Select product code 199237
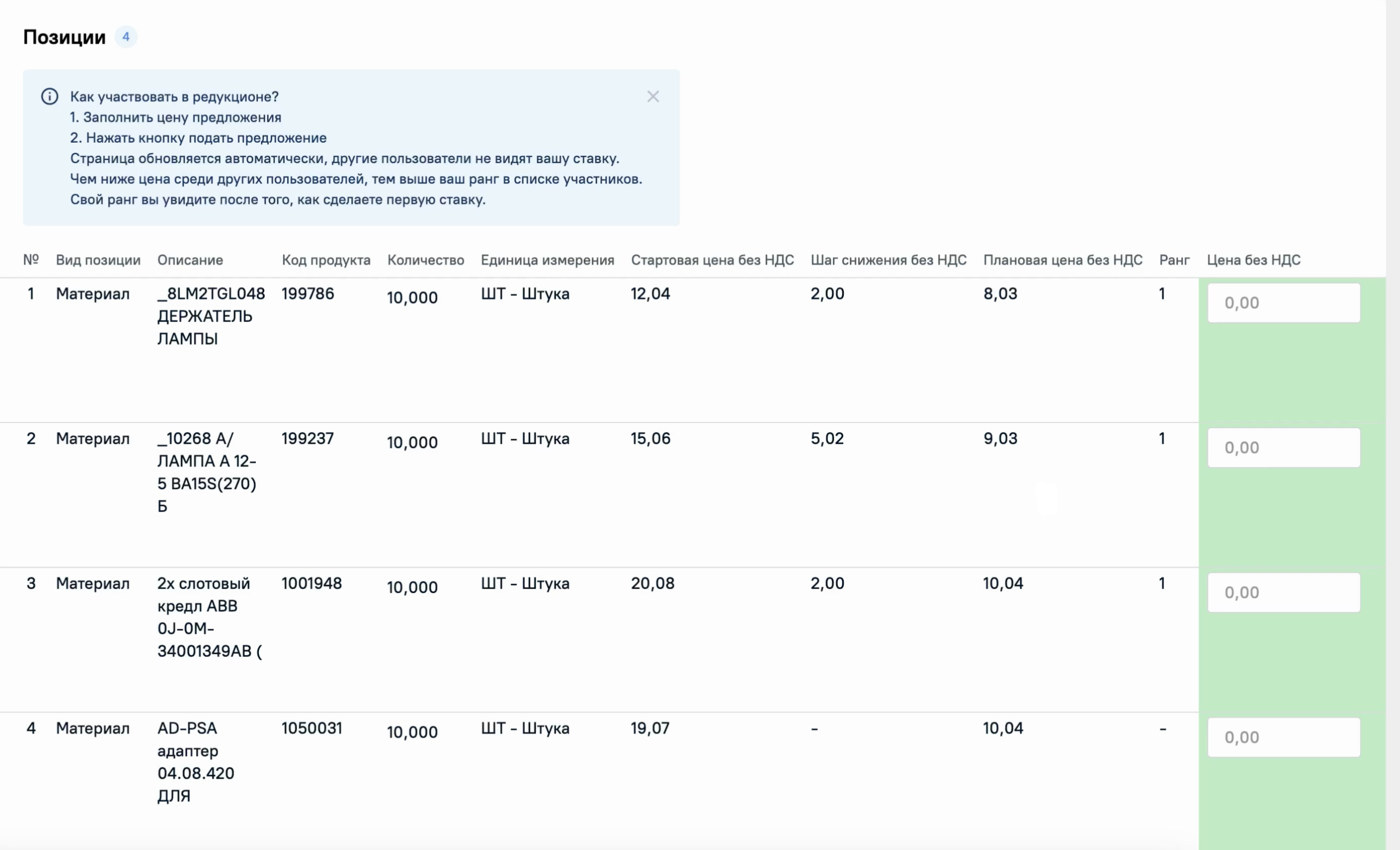This screenshot has height=850, width=1400. click(x=308, y=438)
